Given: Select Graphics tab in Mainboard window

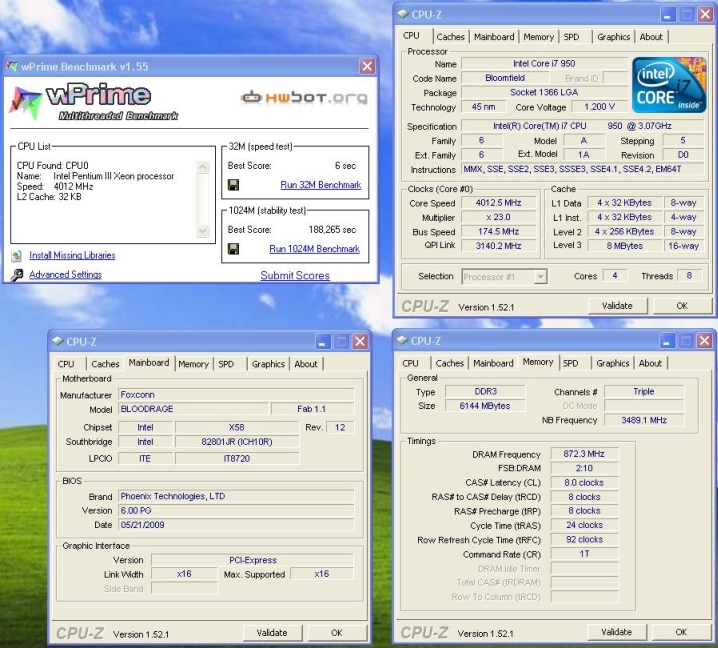Looking at the screenshot, I should pyautogui.click(x=268, y=364).
